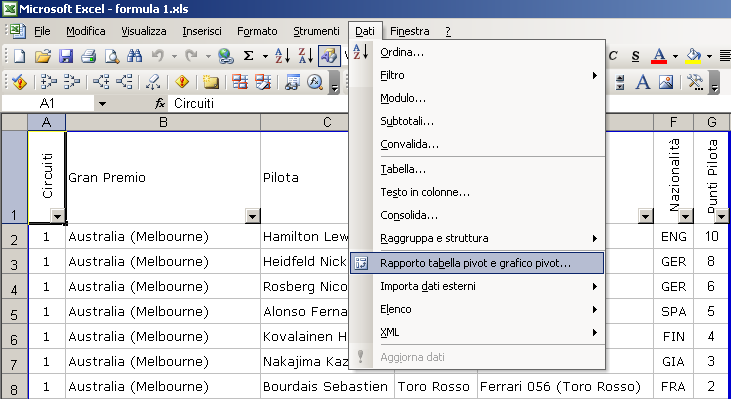Open the Filtro submenu

[x=477, y=75]
